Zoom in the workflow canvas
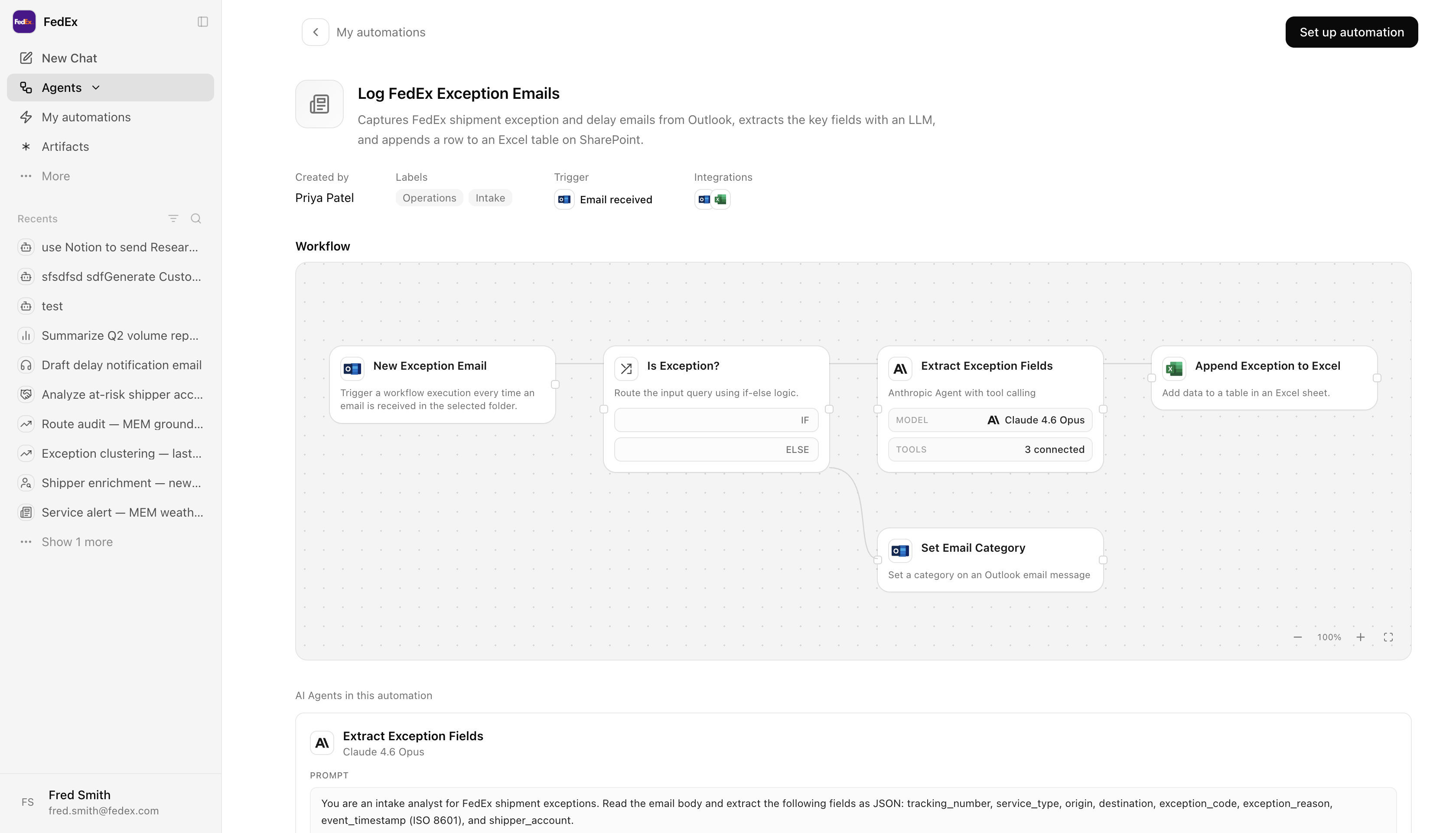1456x833 pixels. click(x=1361, y=637)
